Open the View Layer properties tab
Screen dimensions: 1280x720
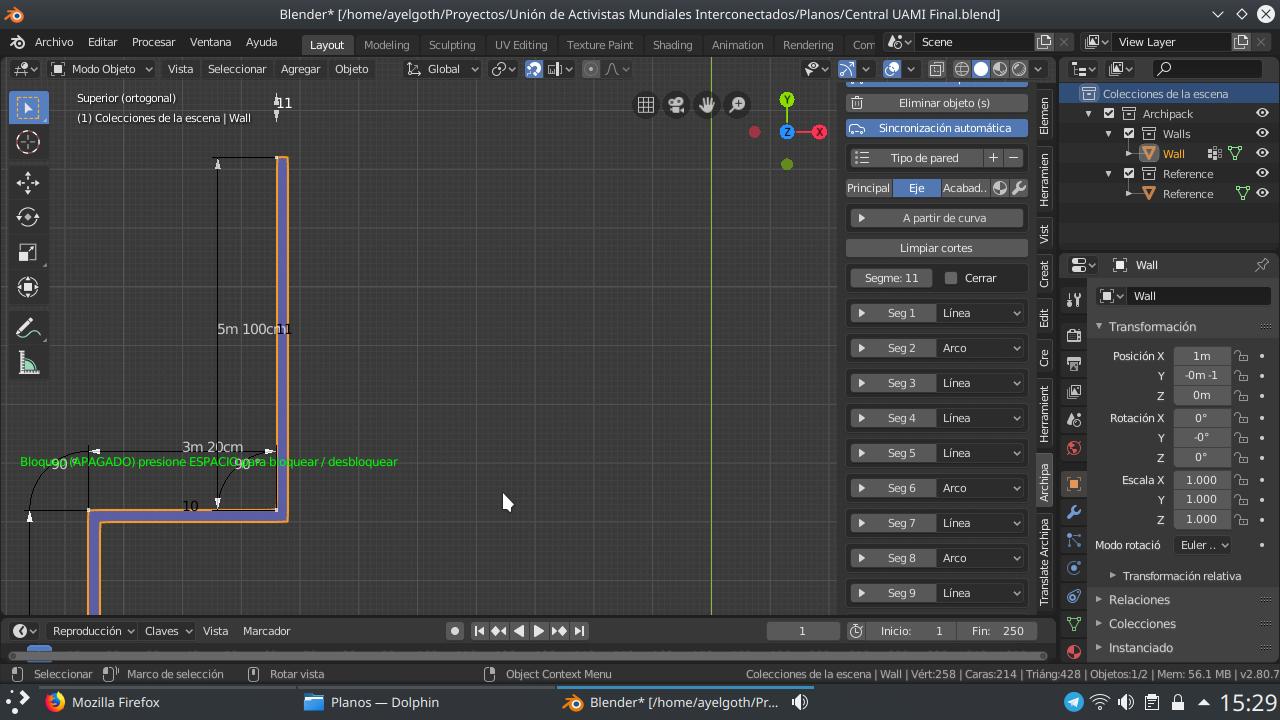point(1074,391)
